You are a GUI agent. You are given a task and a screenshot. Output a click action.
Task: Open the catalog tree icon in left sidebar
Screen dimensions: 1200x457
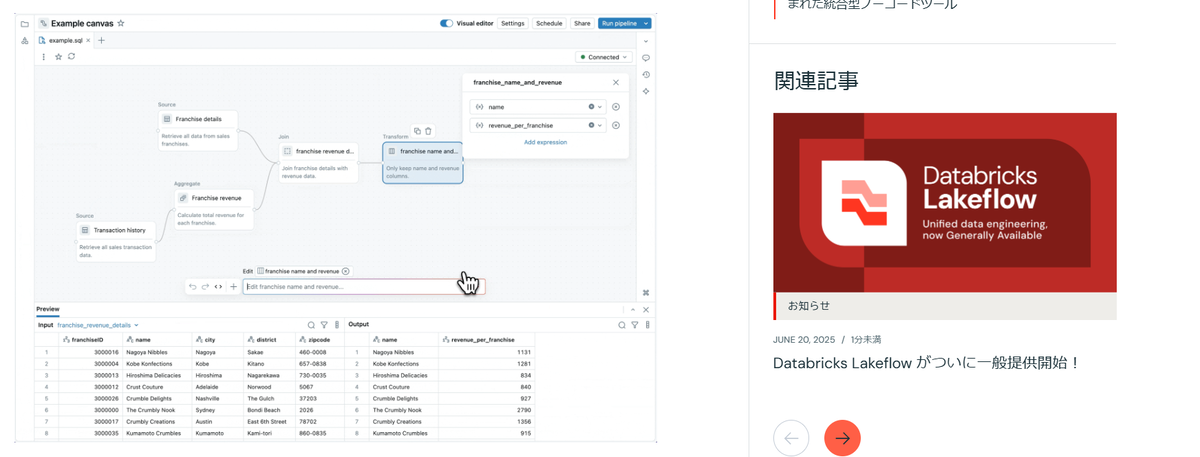(x=24, y=41)
